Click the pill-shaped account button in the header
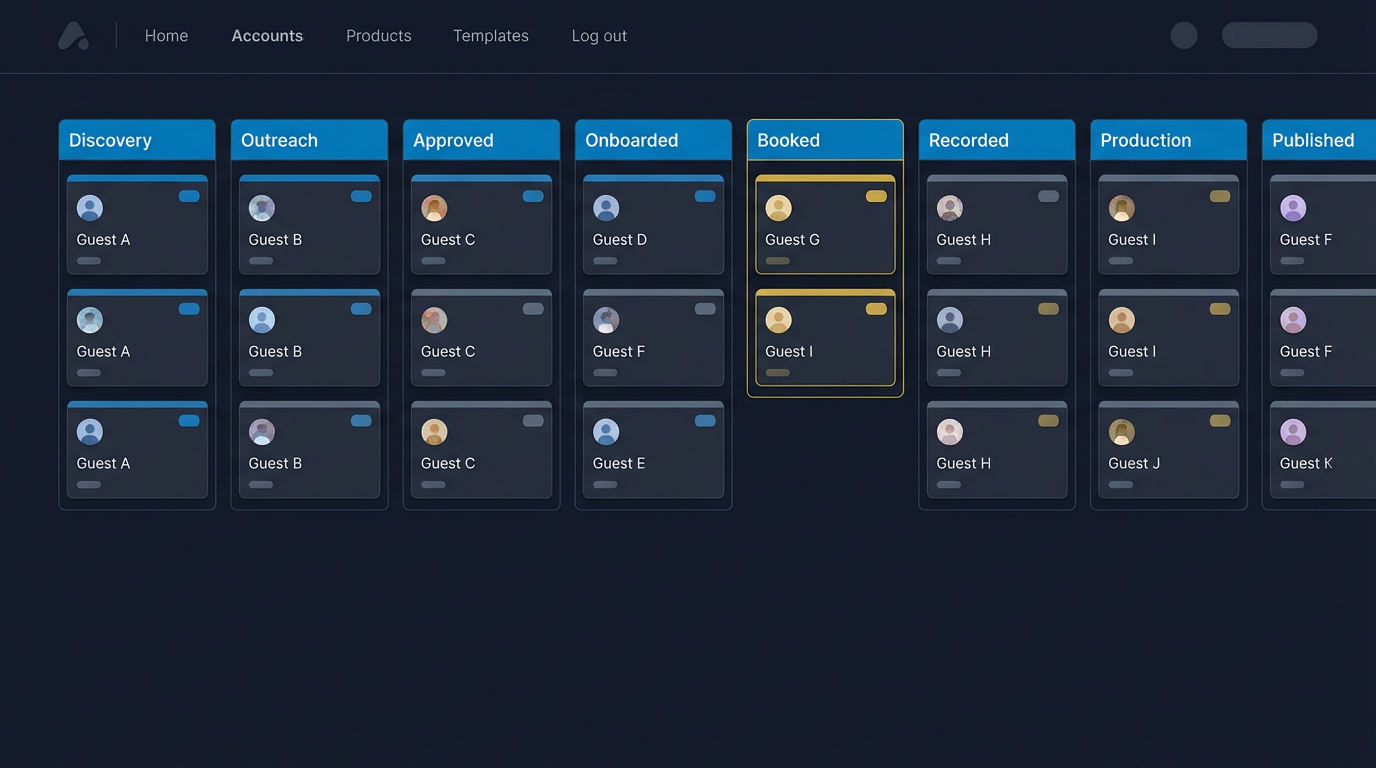The height and width of the screenshot is (768, 1376). click(x=1269, y=35)
